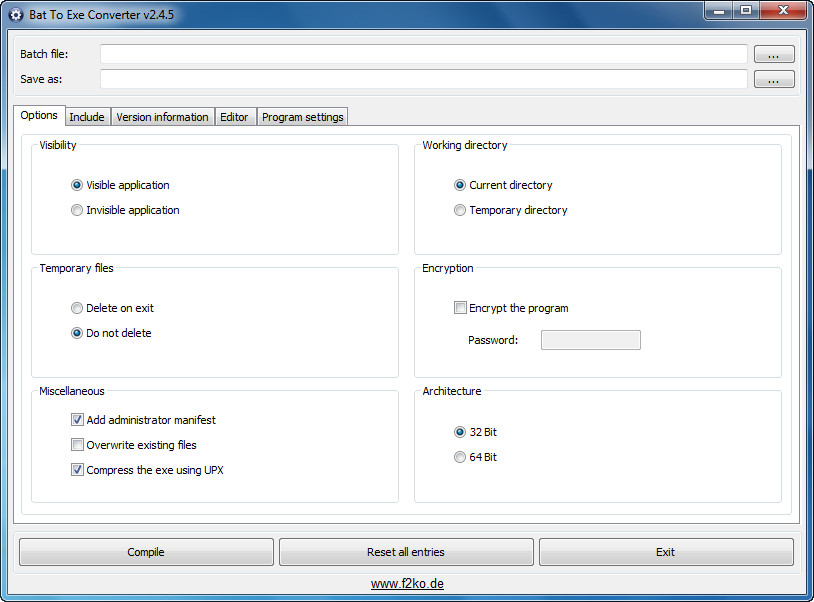Enable Overwrite existing files checkbox
814x602 pixels.
click(77, 445)
